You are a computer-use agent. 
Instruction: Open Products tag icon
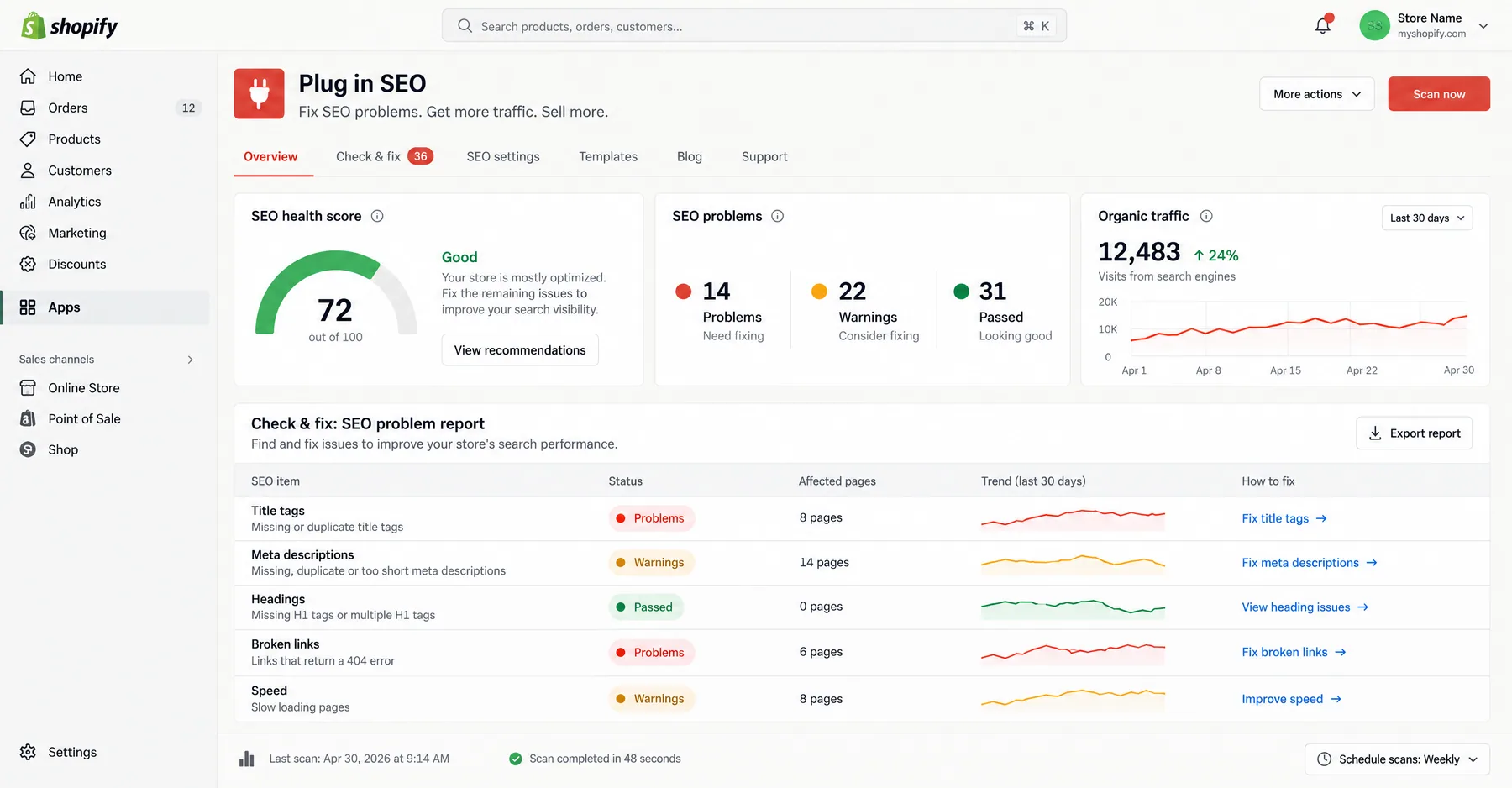point(28,139)
